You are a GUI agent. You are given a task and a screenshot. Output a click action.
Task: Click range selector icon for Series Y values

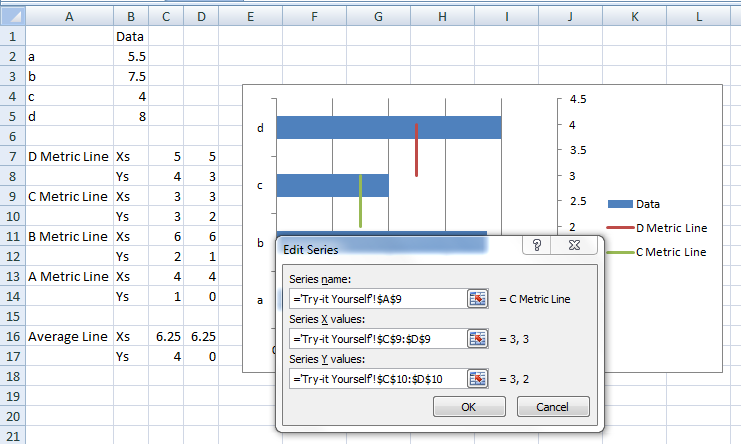click(477, 379)
